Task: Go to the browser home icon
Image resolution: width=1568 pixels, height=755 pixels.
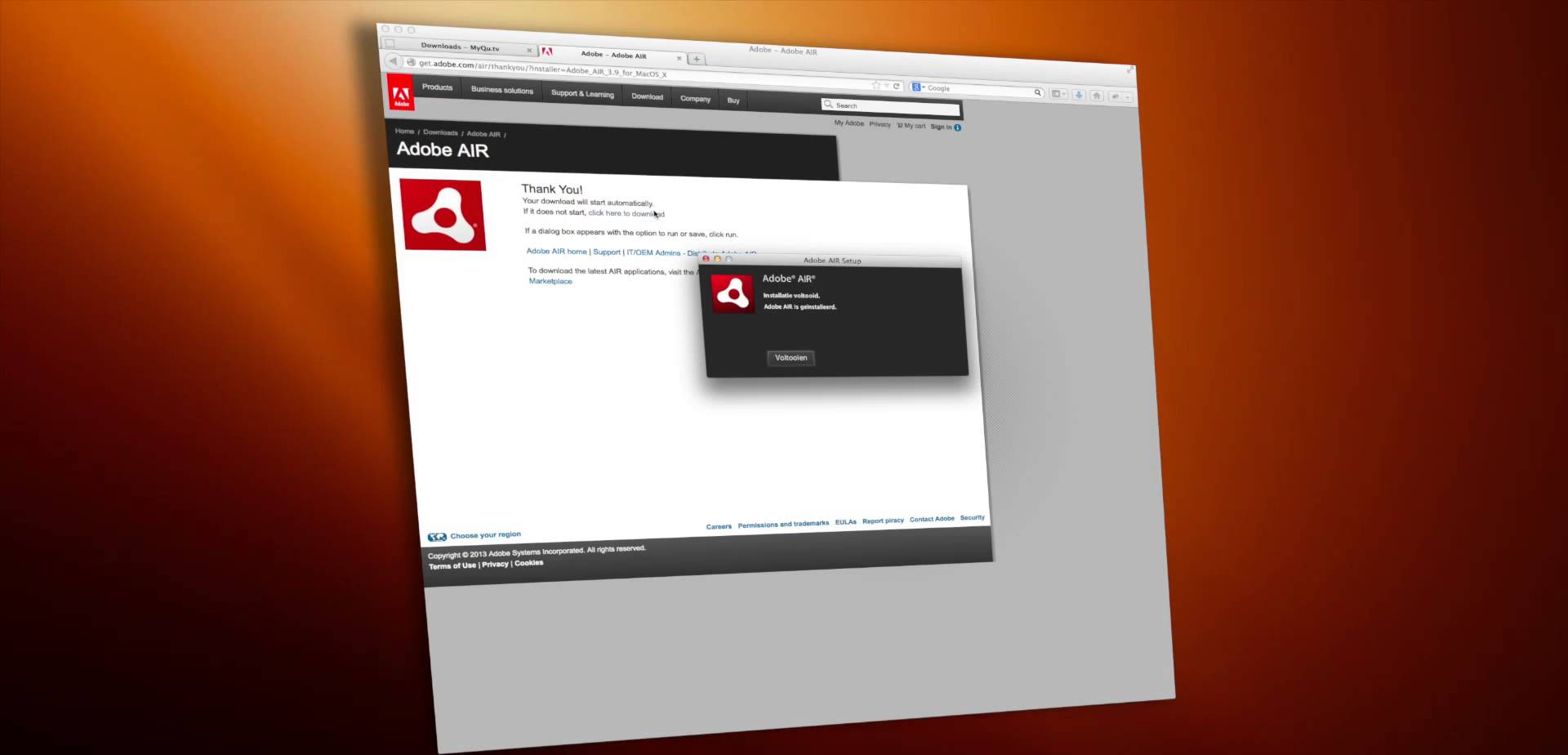Action: 1097,96
